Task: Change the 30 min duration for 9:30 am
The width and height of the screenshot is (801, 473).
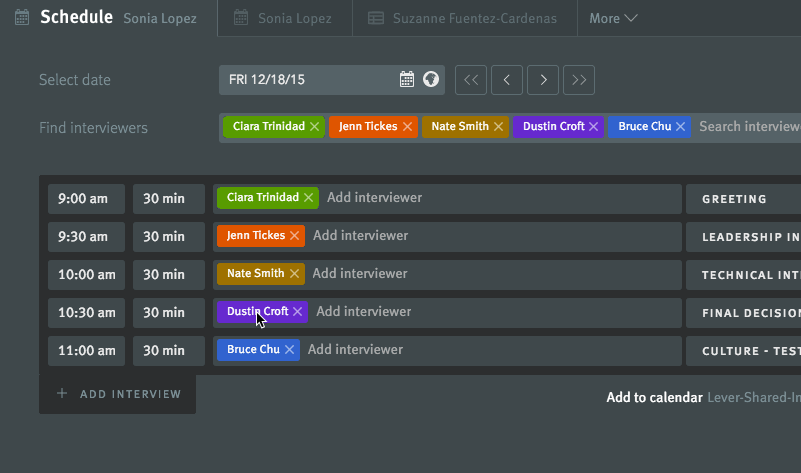Action: pyautogui.click(x=169, y=236)
